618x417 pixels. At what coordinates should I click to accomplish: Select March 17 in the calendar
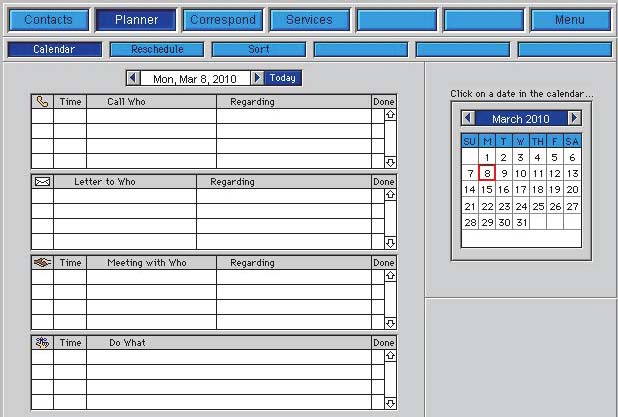coord(521,190)
